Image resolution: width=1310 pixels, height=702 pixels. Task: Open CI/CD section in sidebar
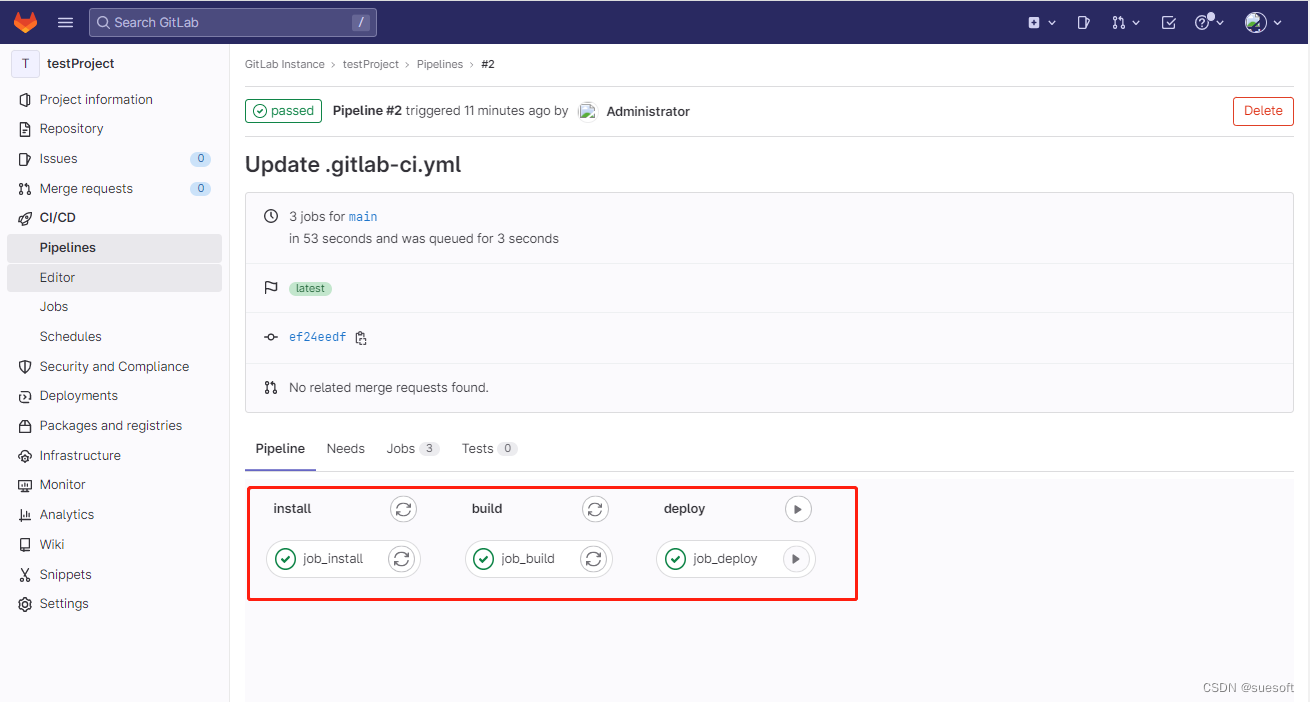point(57,217)
